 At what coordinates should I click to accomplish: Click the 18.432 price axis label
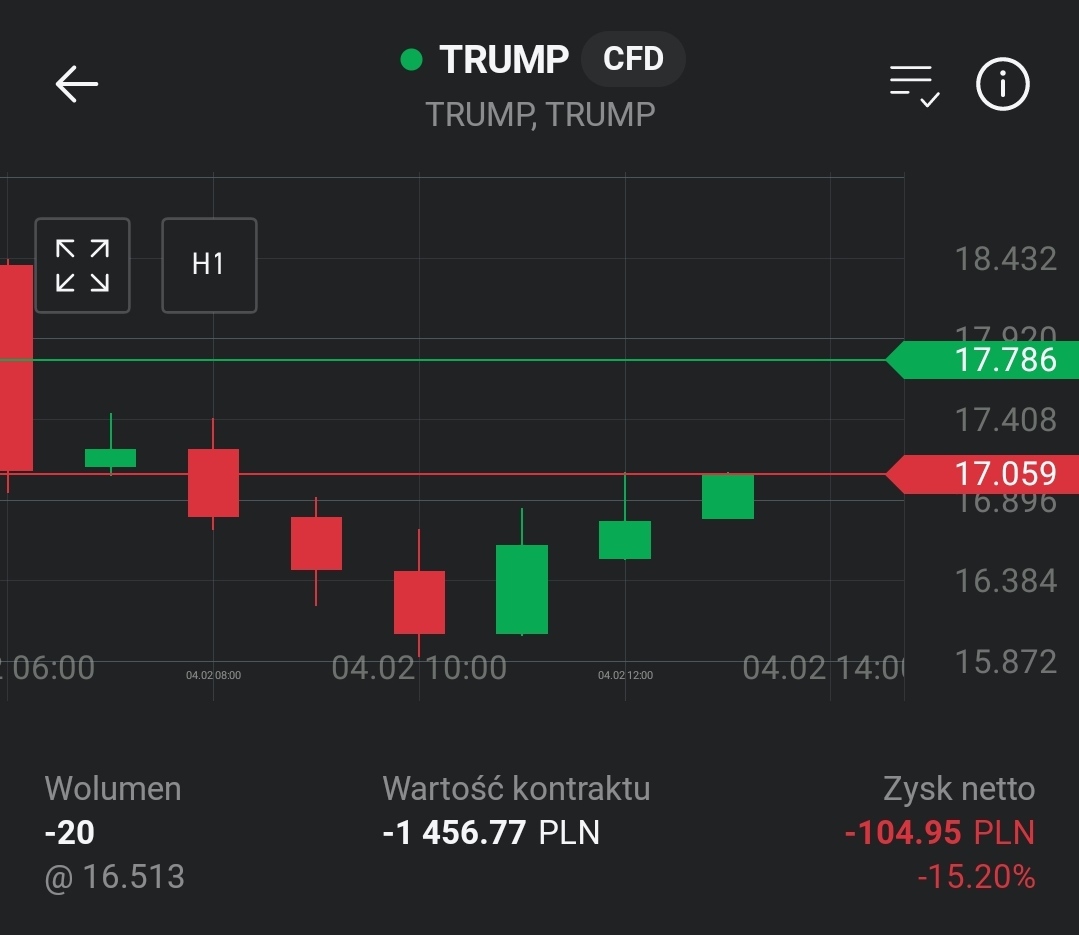click(1005, 259)
